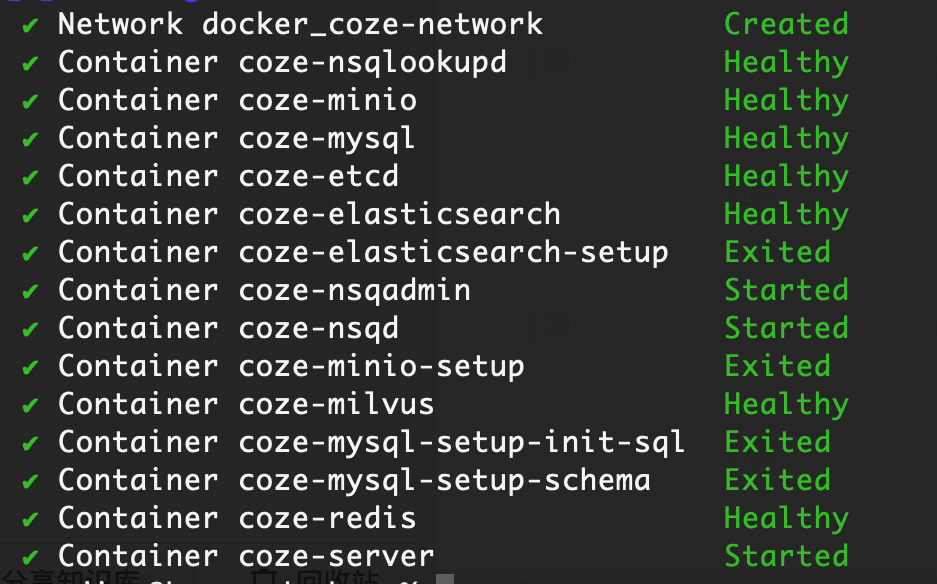The width and height of the screenshot is (937, 584).
Task: Click the checkmark beside Network docker_coze-network
Action: (30, 26)
